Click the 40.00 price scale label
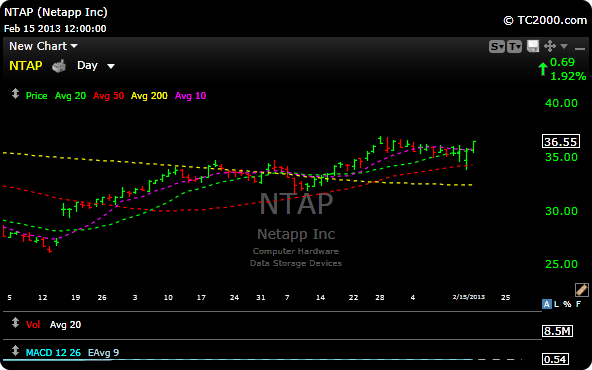The height and width of the screenshot is (370, 592). tap(561, 103)
